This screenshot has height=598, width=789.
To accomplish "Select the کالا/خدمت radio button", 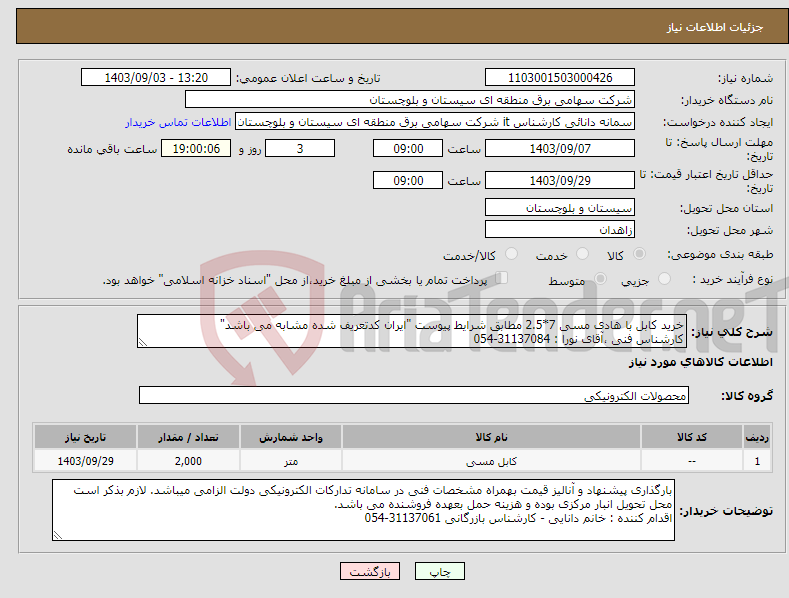I will coord(511,254).
